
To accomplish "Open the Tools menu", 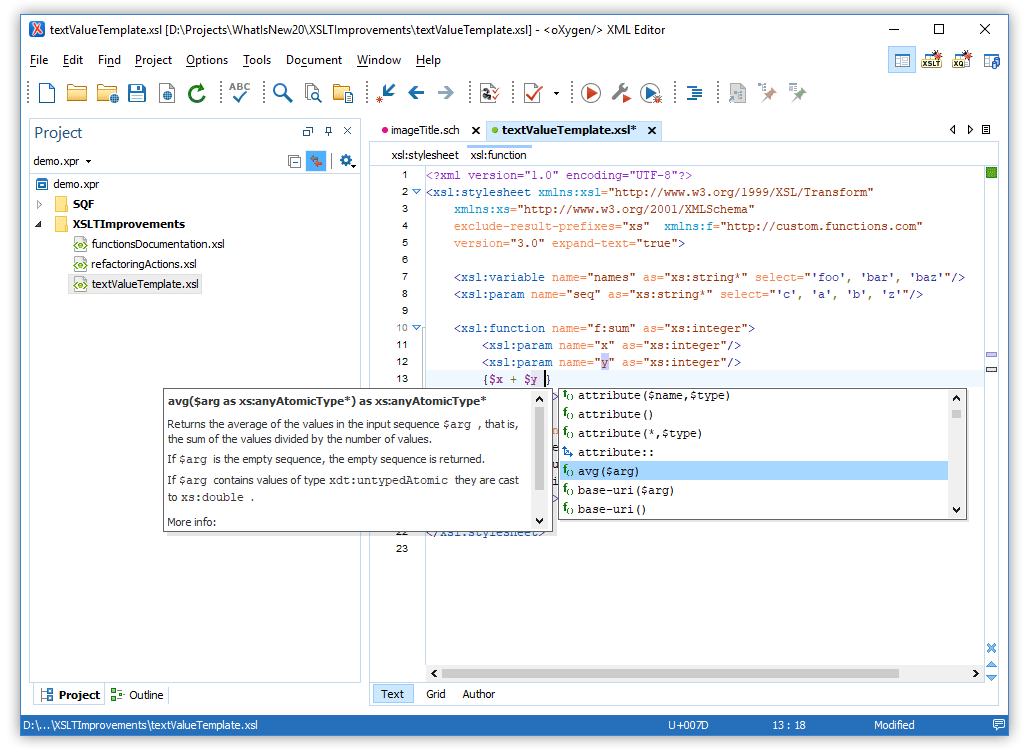I will (257, 60).
